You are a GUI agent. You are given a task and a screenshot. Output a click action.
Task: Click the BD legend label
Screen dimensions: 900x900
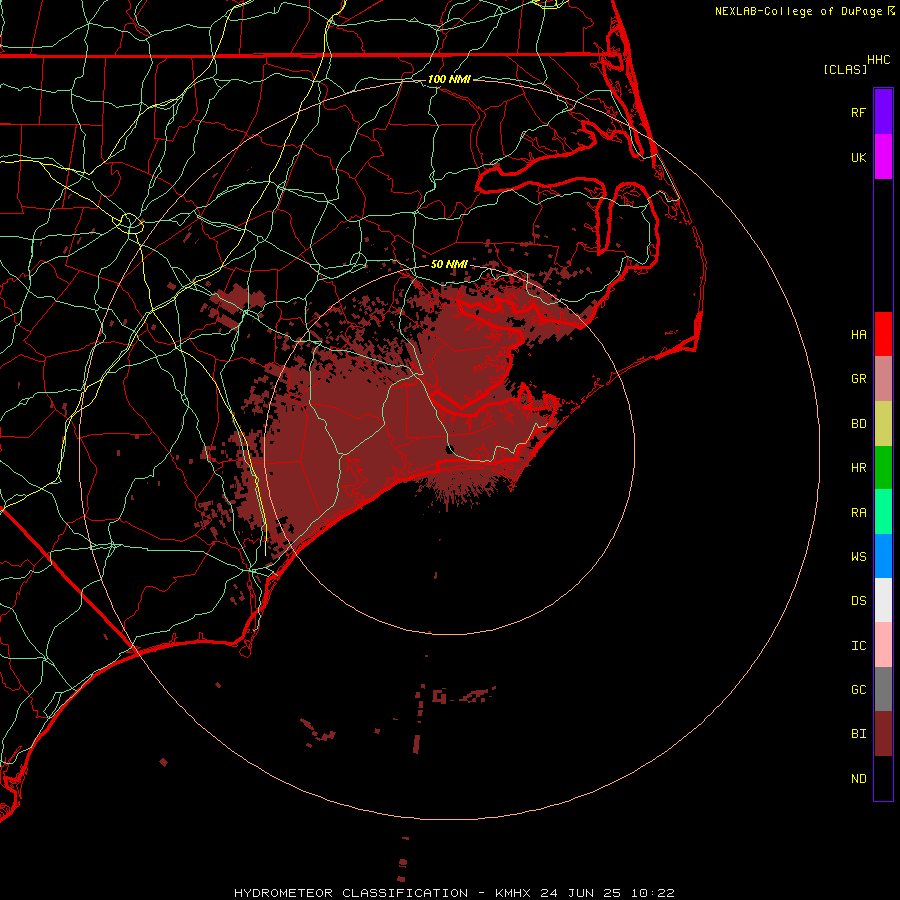pos(858,424)
